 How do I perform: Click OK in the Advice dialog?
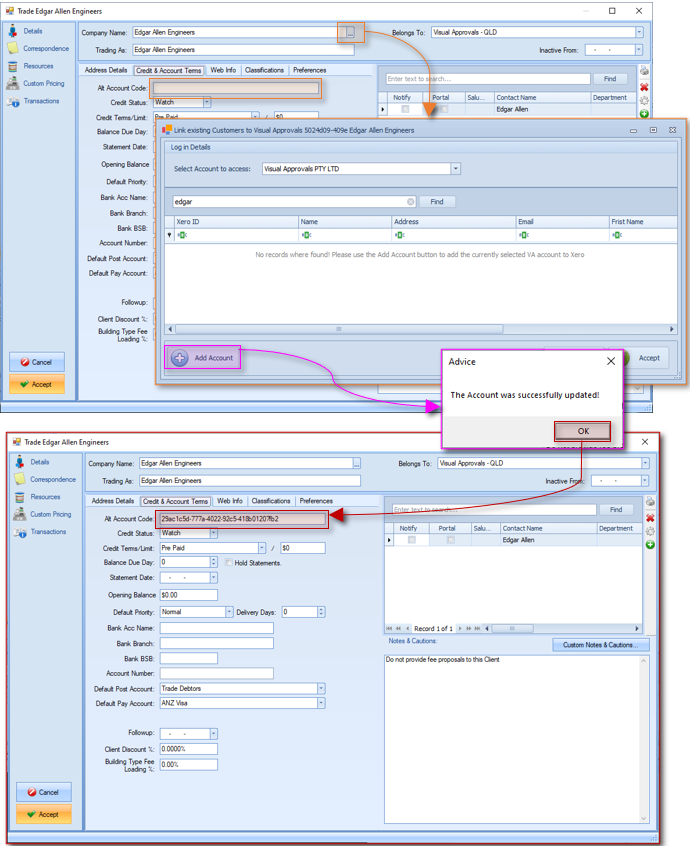[583, 431]
